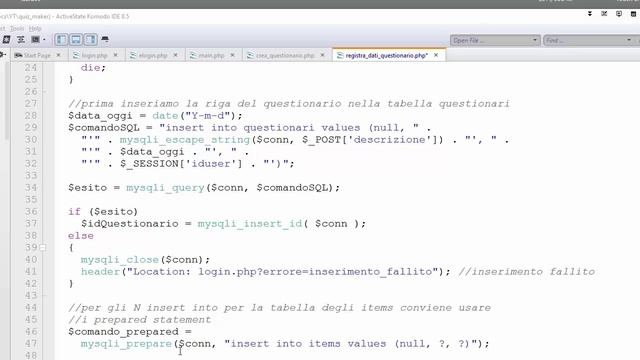Viewport: 640px width, 360px height.
Task: Toggle the right pane visibility button
Action: [x=91, y=40]
